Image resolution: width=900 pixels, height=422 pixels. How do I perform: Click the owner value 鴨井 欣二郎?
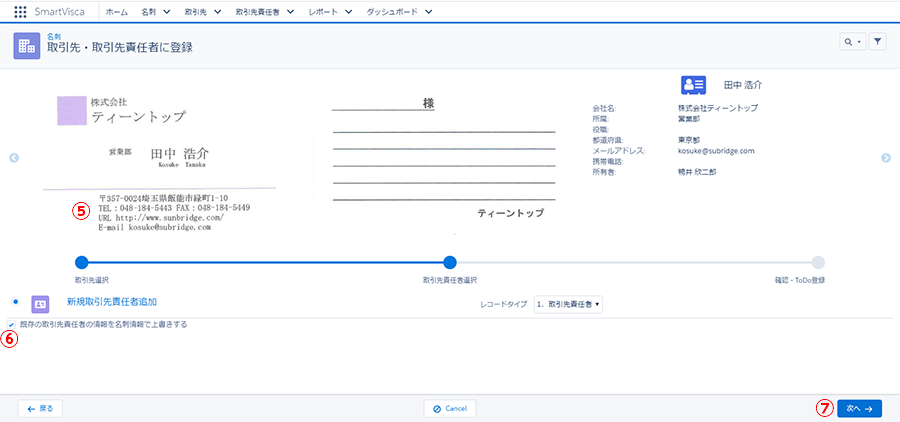(697, 172)
